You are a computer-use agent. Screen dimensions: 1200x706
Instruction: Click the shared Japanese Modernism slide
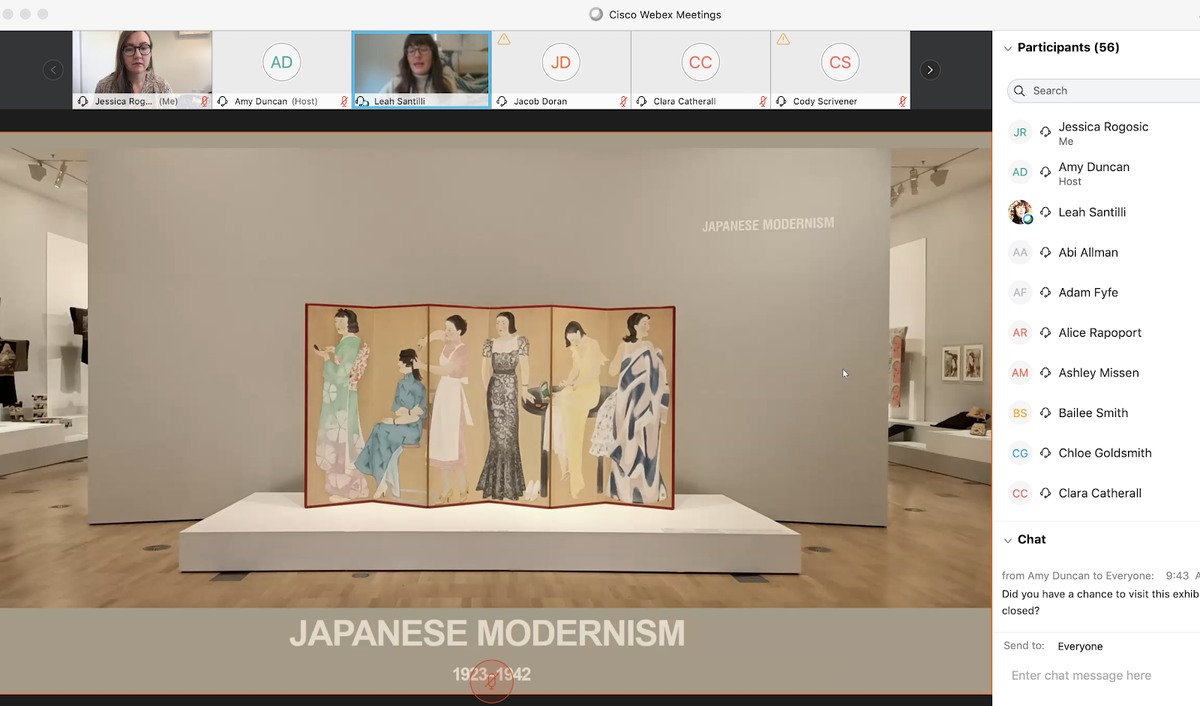click(496, 413)
